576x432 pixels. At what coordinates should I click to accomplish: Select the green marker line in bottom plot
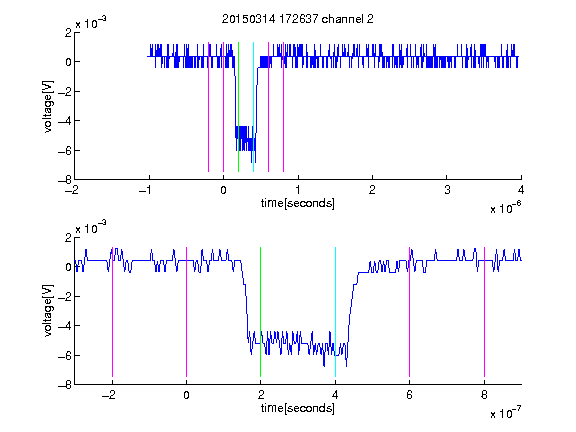point(260,312)
